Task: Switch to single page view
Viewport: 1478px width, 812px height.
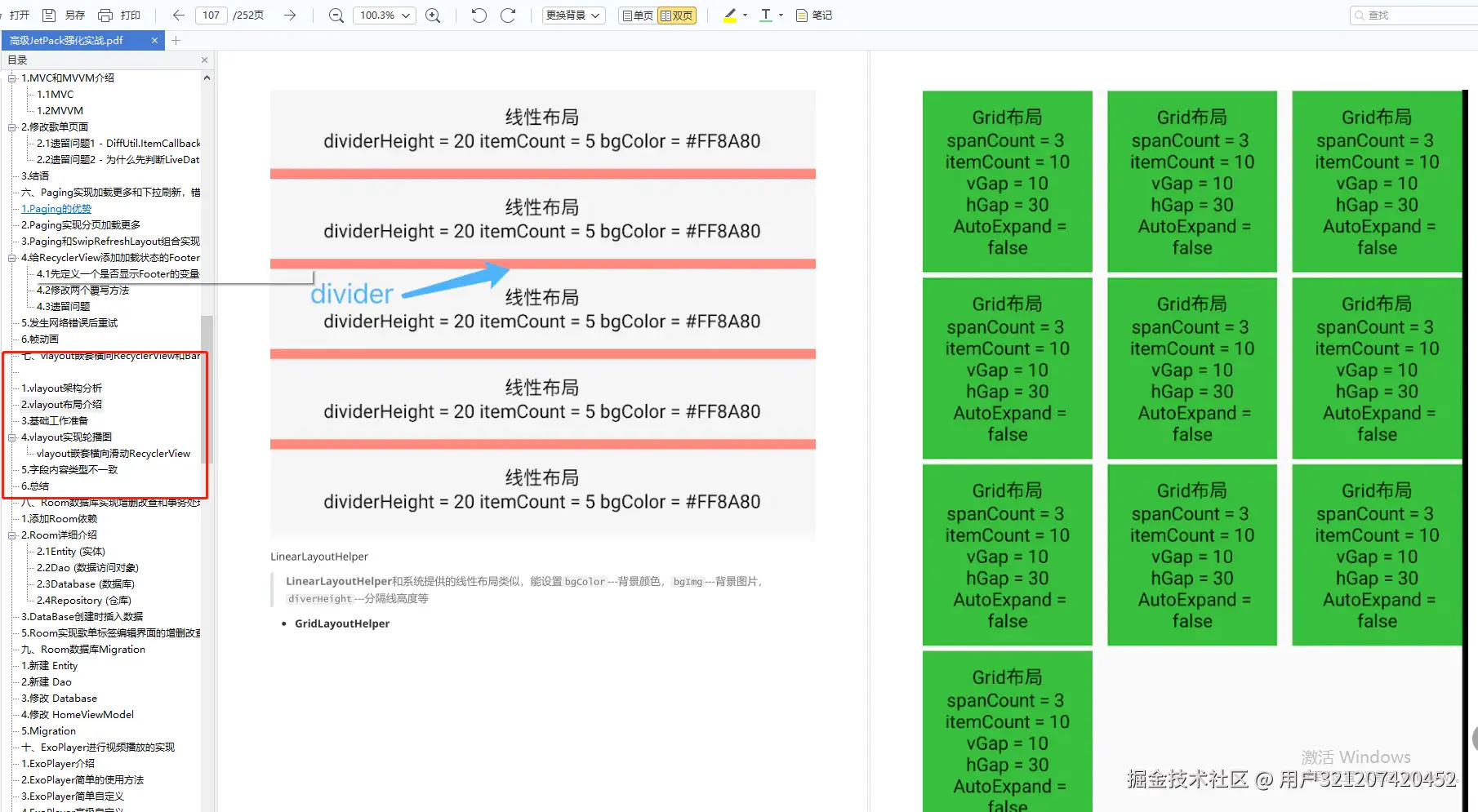Action: 638,16
